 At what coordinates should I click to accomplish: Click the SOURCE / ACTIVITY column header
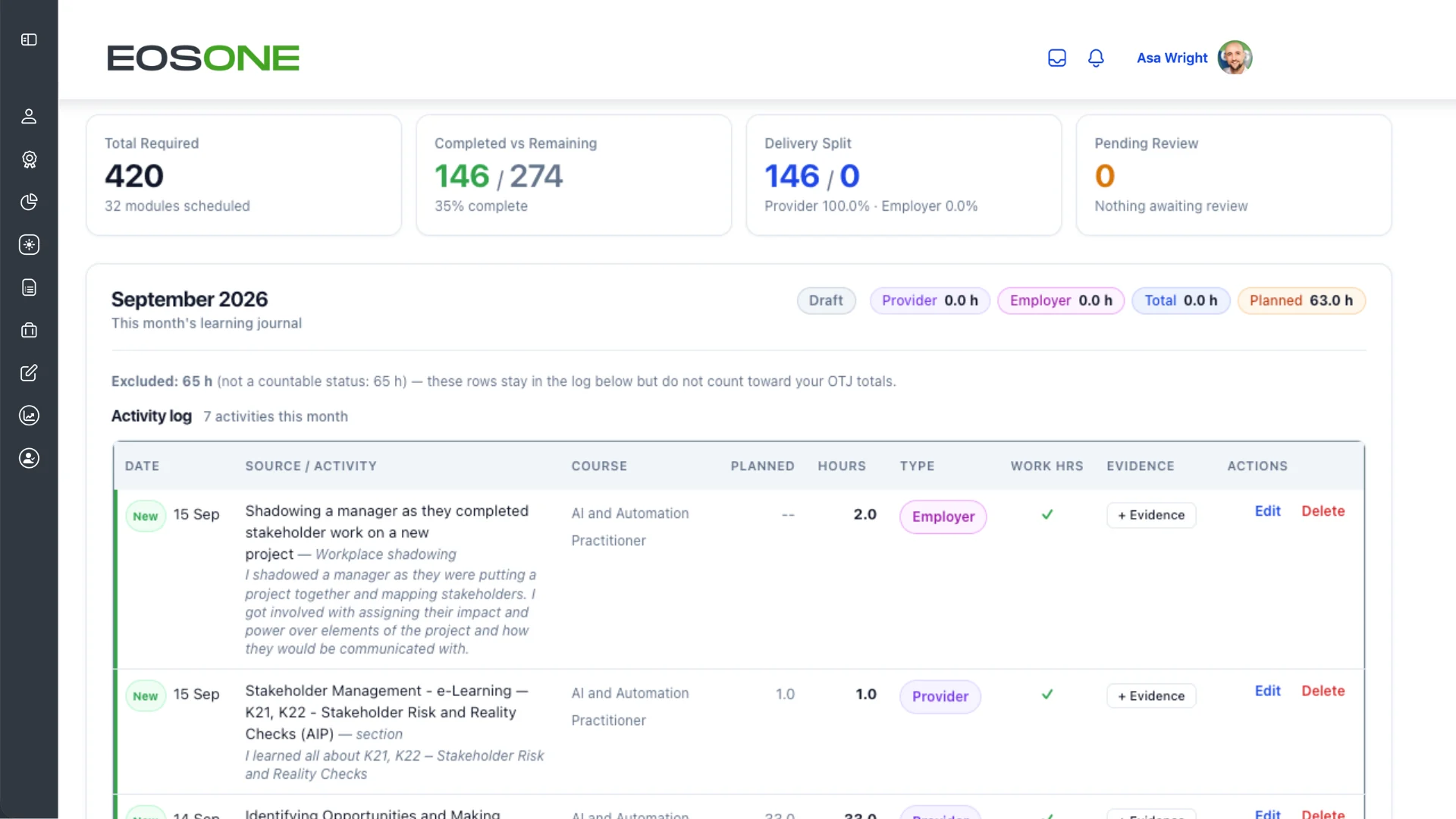coord(311,466)
